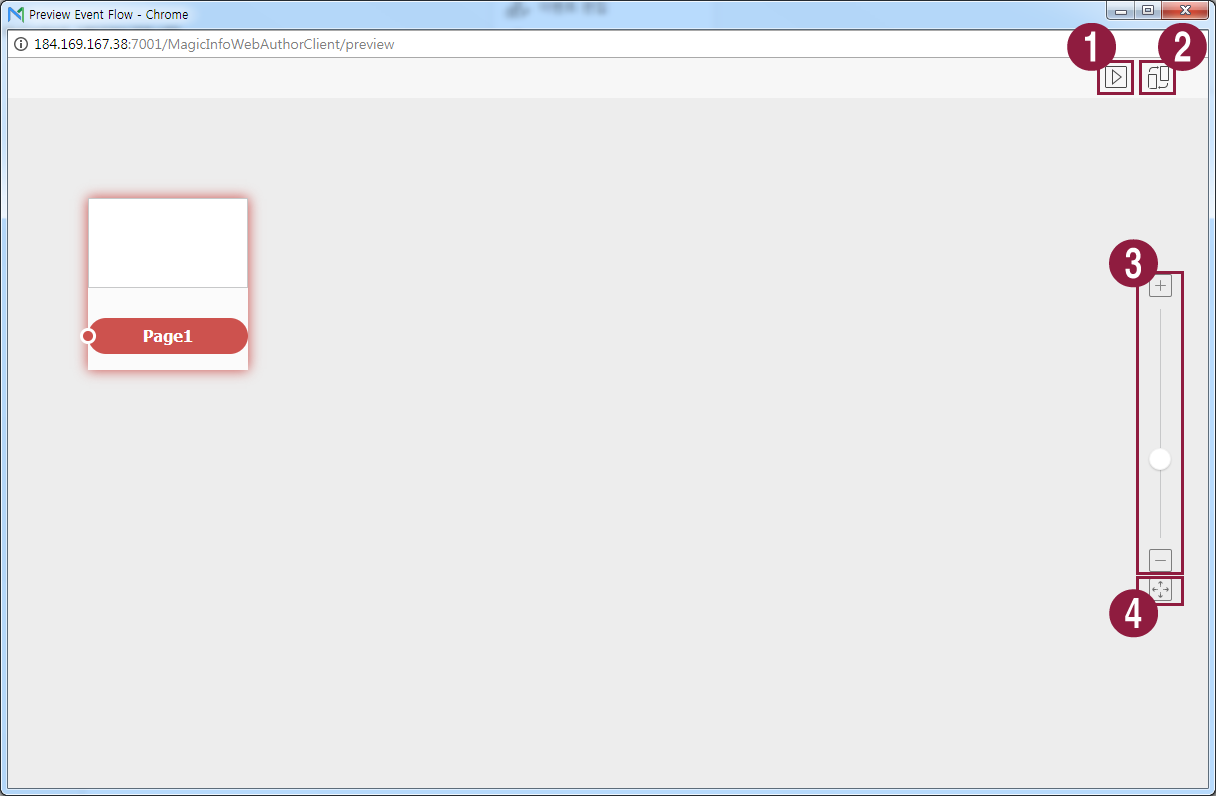Click the fit-to-screen arrows icon

click(x=1160, y=590)
